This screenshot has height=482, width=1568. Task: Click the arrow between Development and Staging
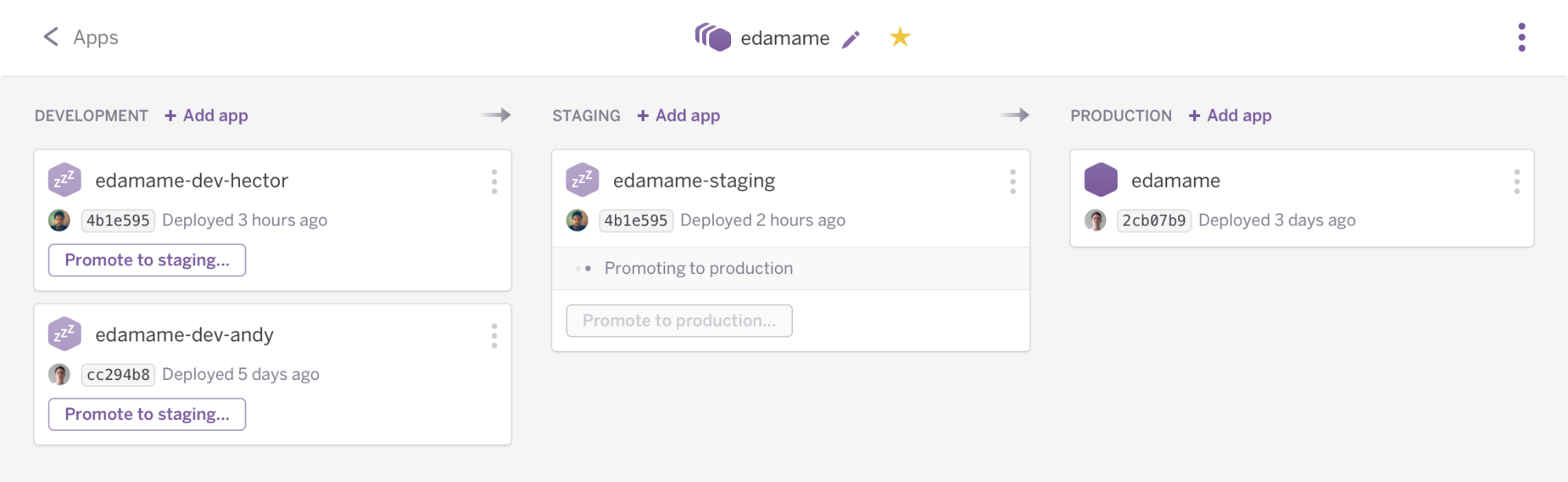tap(497, 115)
